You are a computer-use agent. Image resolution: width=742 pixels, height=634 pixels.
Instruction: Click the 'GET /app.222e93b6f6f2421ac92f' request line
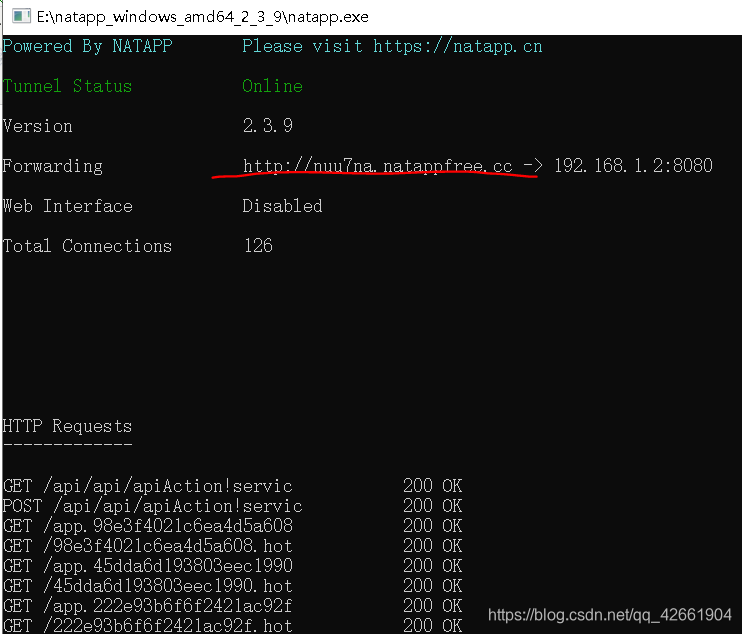click(148, 606)
